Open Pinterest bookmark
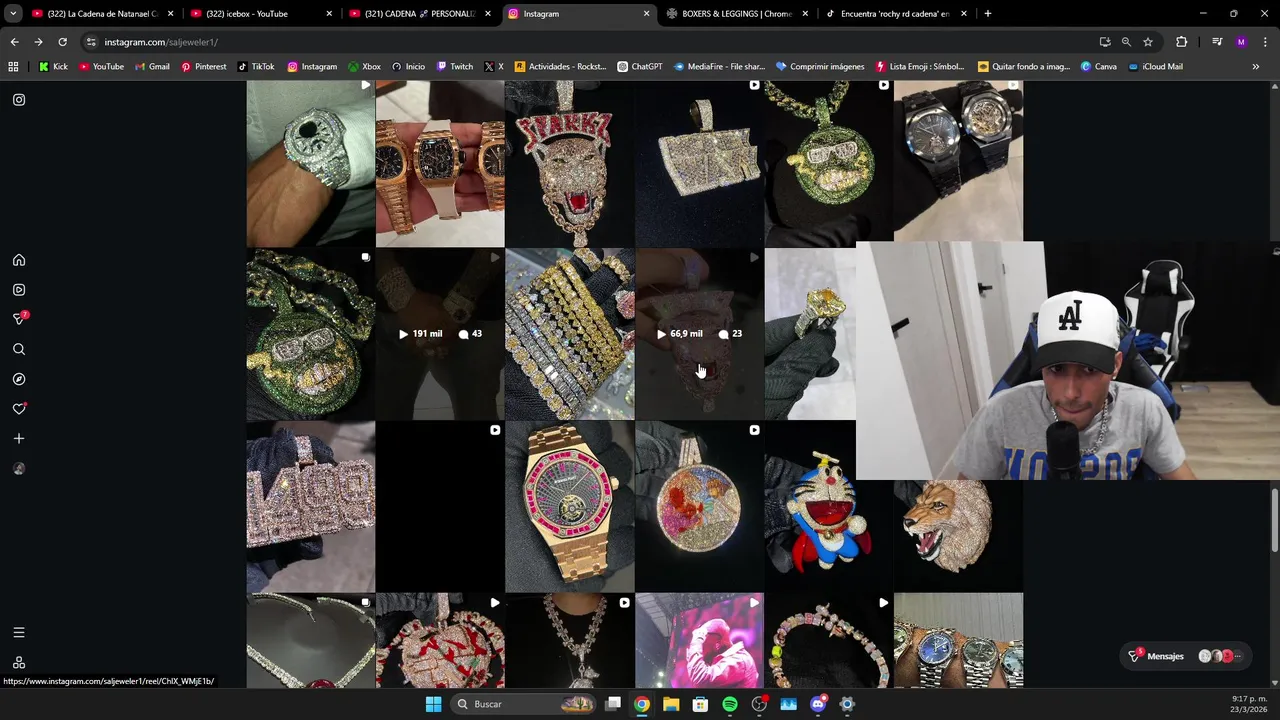Screen dimensions: 1280x720 pos(204,66)
